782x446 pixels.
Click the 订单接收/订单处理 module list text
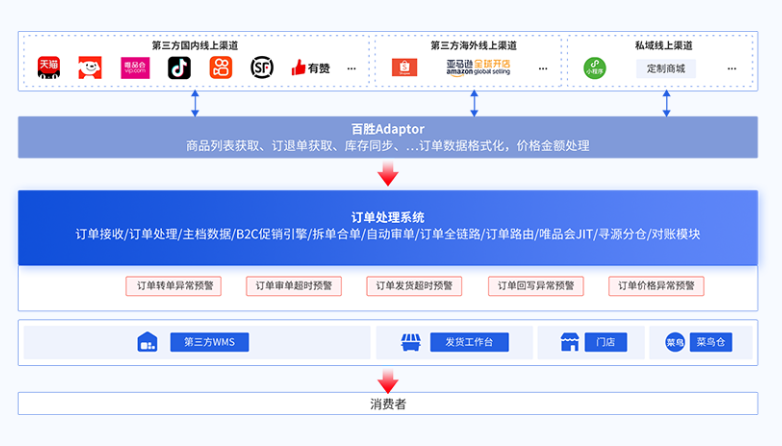(x=388, y=234)
